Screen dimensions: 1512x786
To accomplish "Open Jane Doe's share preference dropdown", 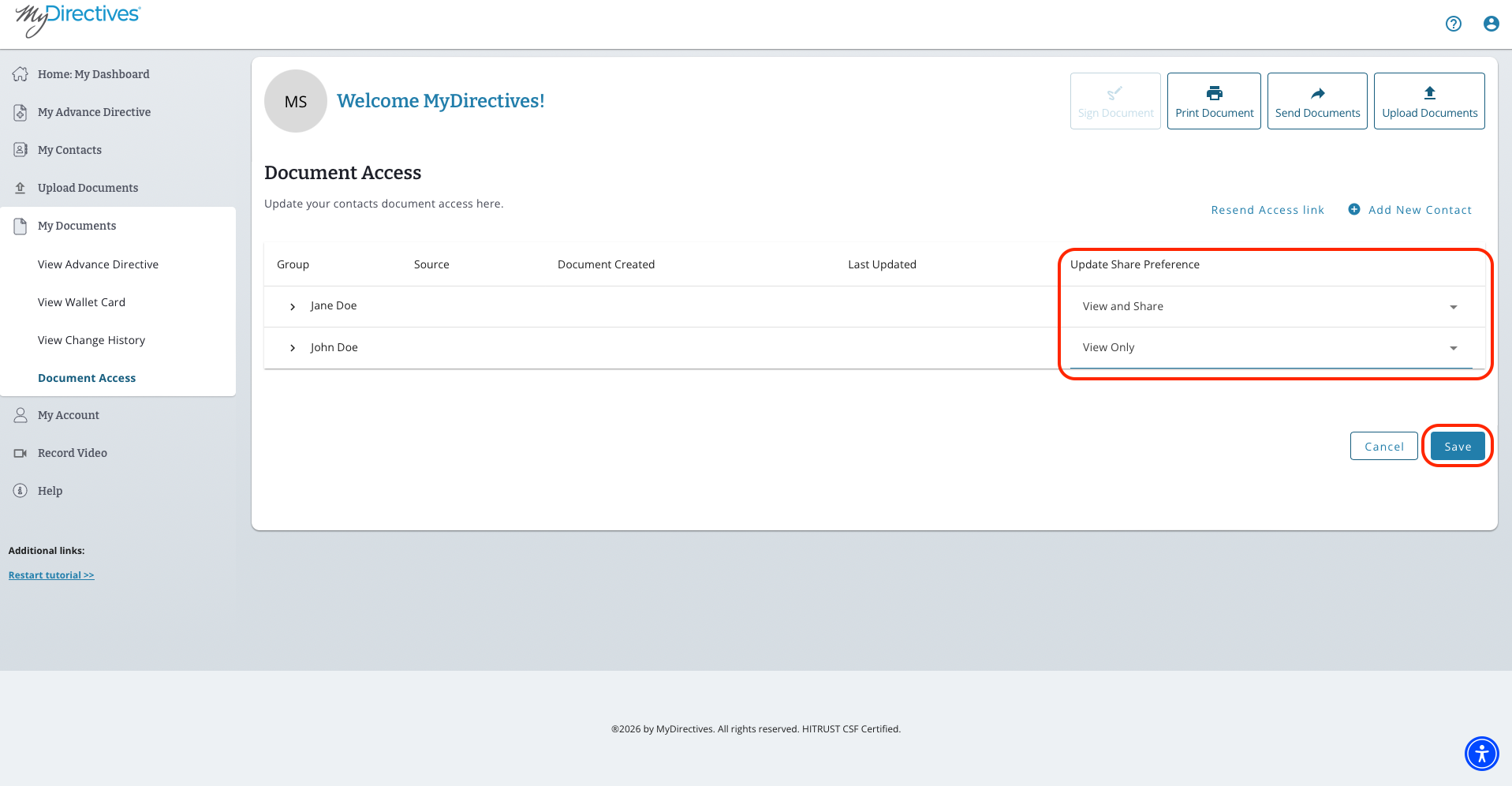I will click(x=1271, y=306).
